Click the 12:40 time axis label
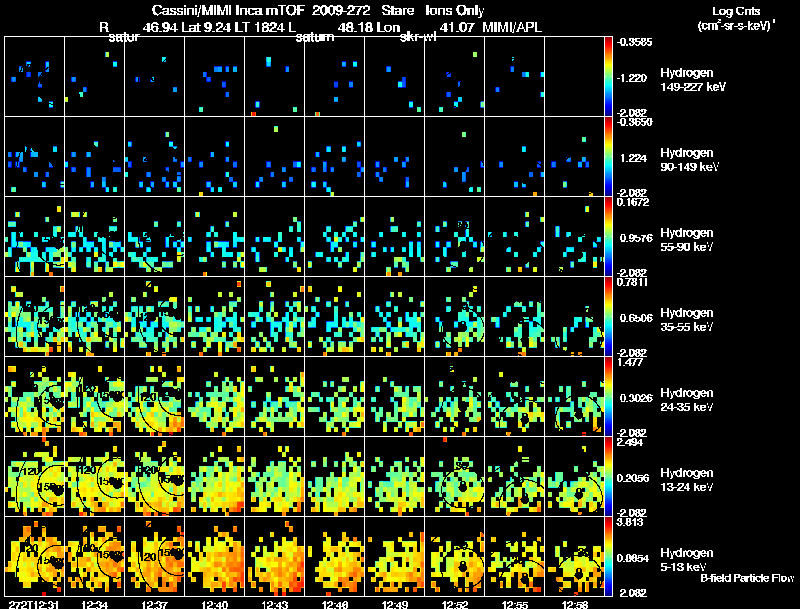Viewport: 800px width, 609px height. click(214, 604)
